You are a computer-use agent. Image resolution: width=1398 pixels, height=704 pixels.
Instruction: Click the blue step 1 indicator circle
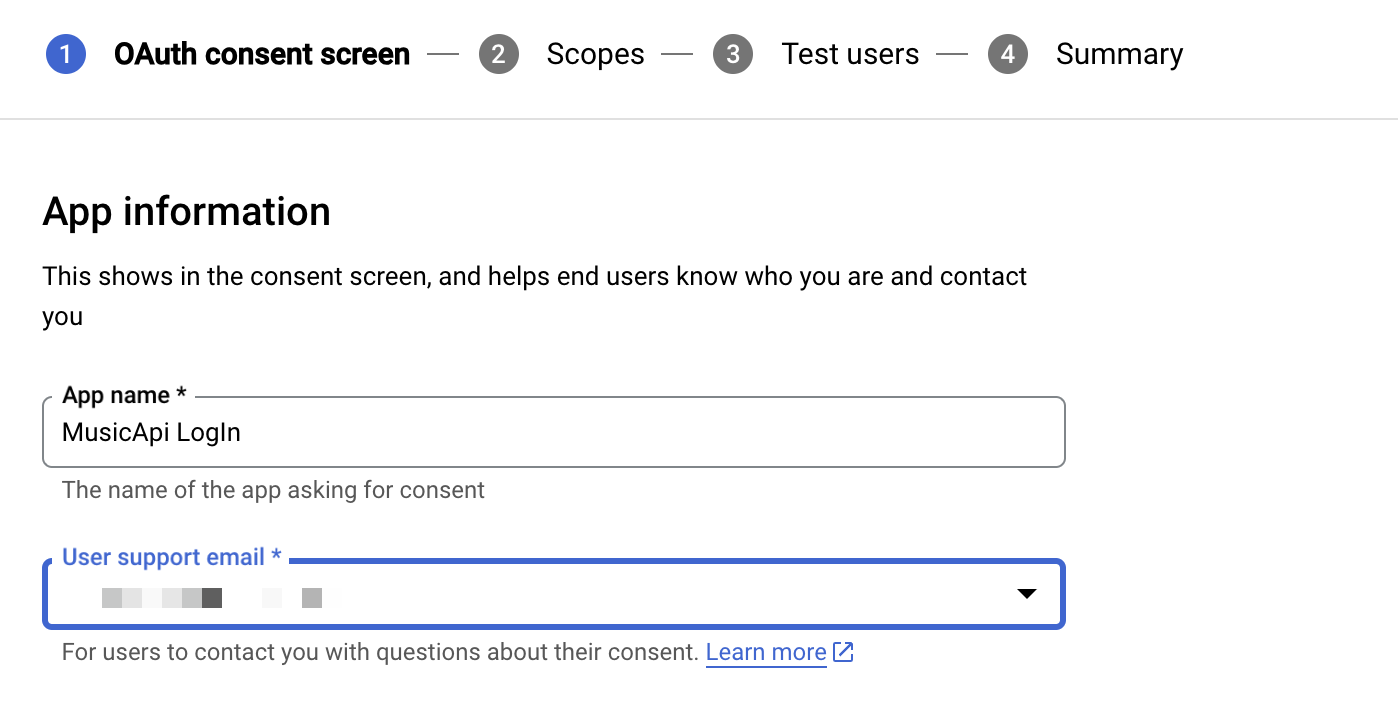pyautogui.click(x=65, y=54)
